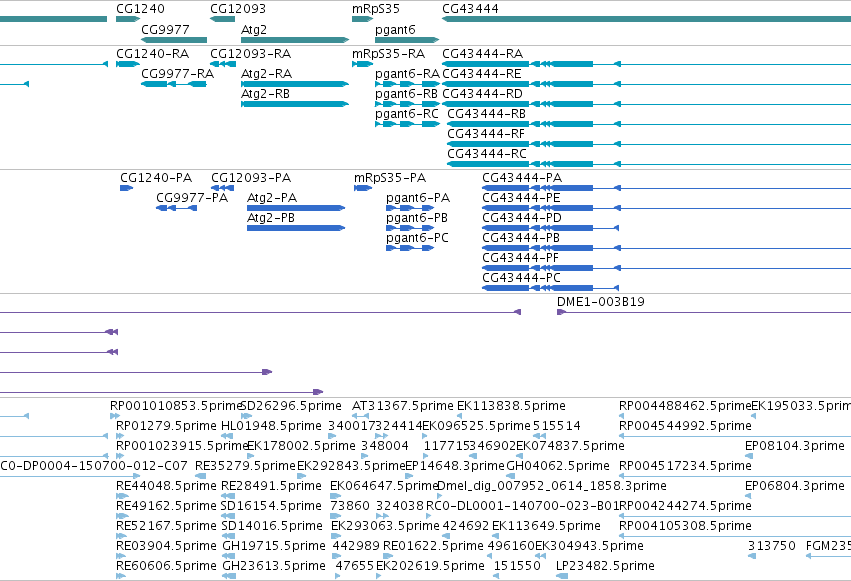
Task: Select protein pgant6-PB
Action: 410,228
